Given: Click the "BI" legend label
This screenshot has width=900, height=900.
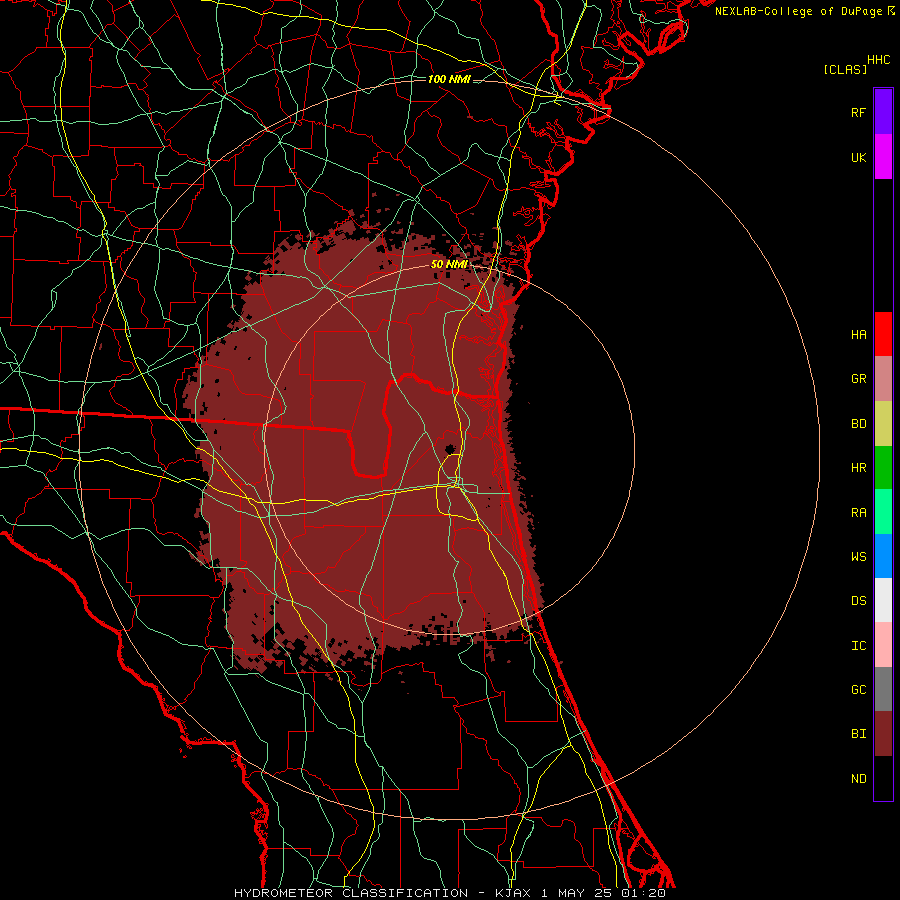Looking at the screenshot, I should coord(858,734).
